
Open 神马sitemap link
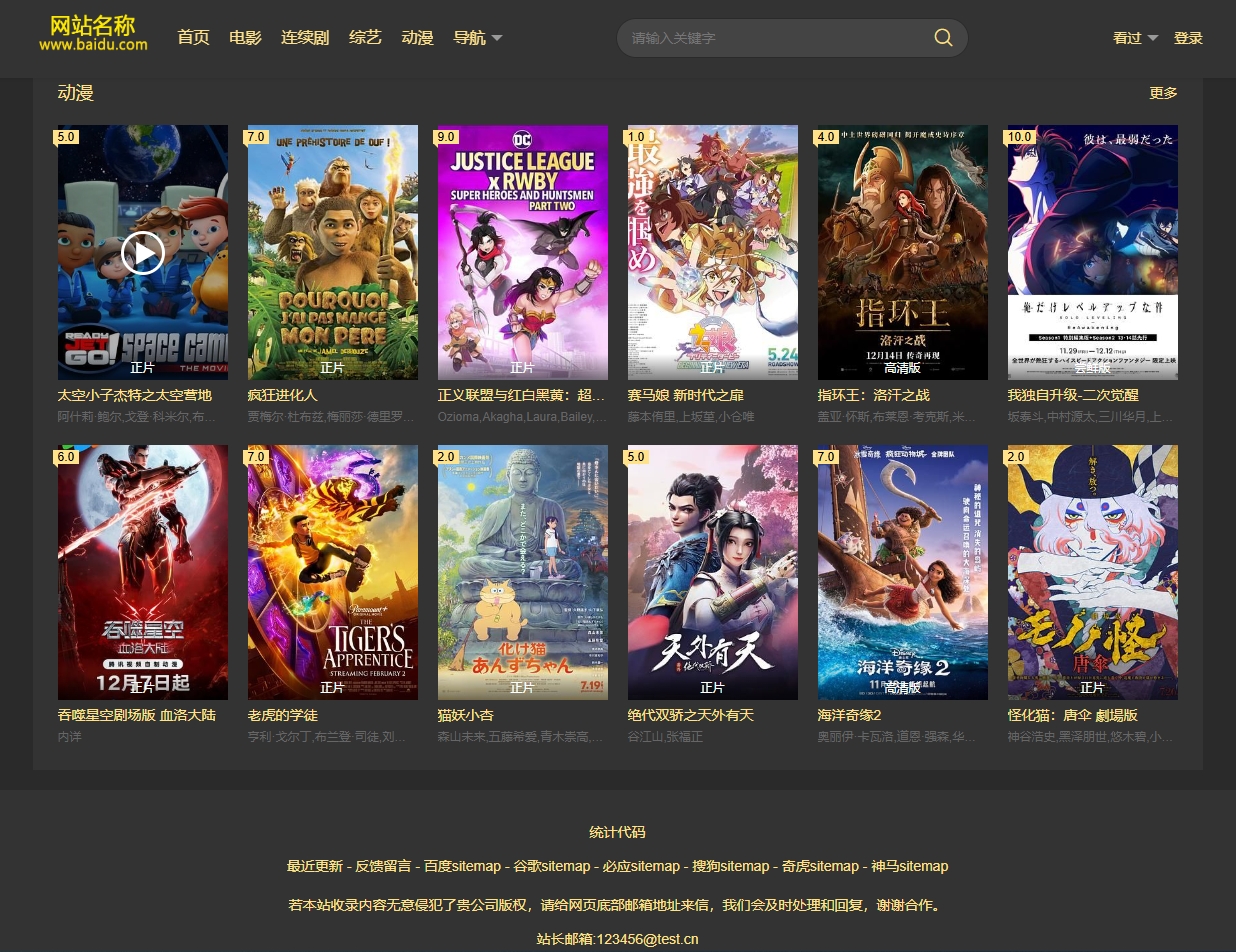(910, 866)
